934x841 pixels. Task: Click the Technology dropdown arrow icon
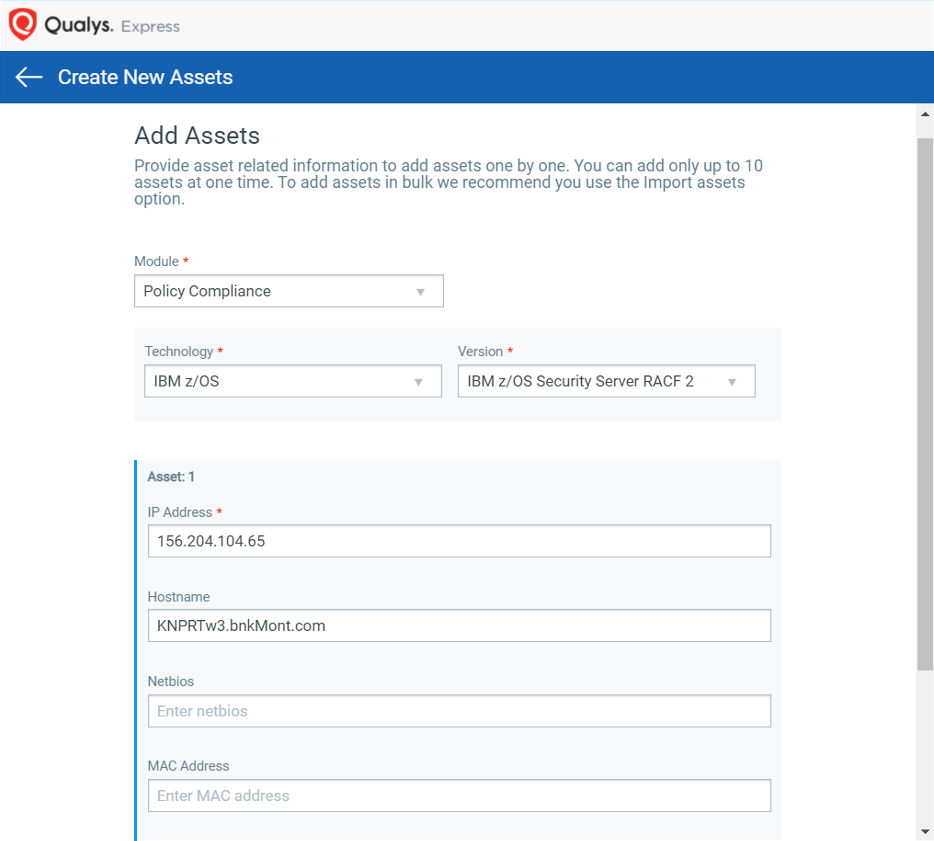[x=419, y=382]
